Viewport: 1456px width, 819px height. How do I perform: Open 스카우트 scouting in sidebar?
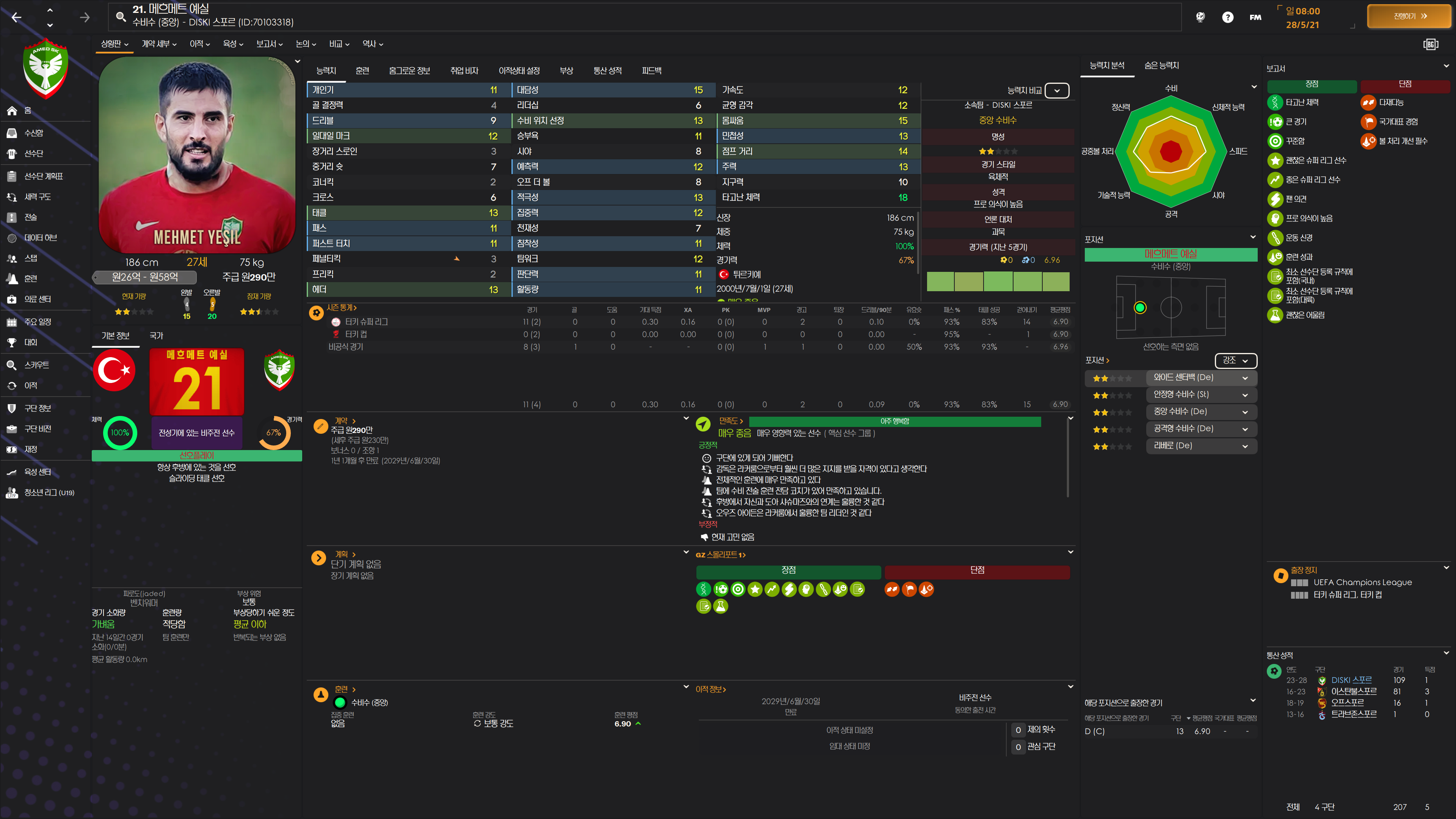click(36, 365)
